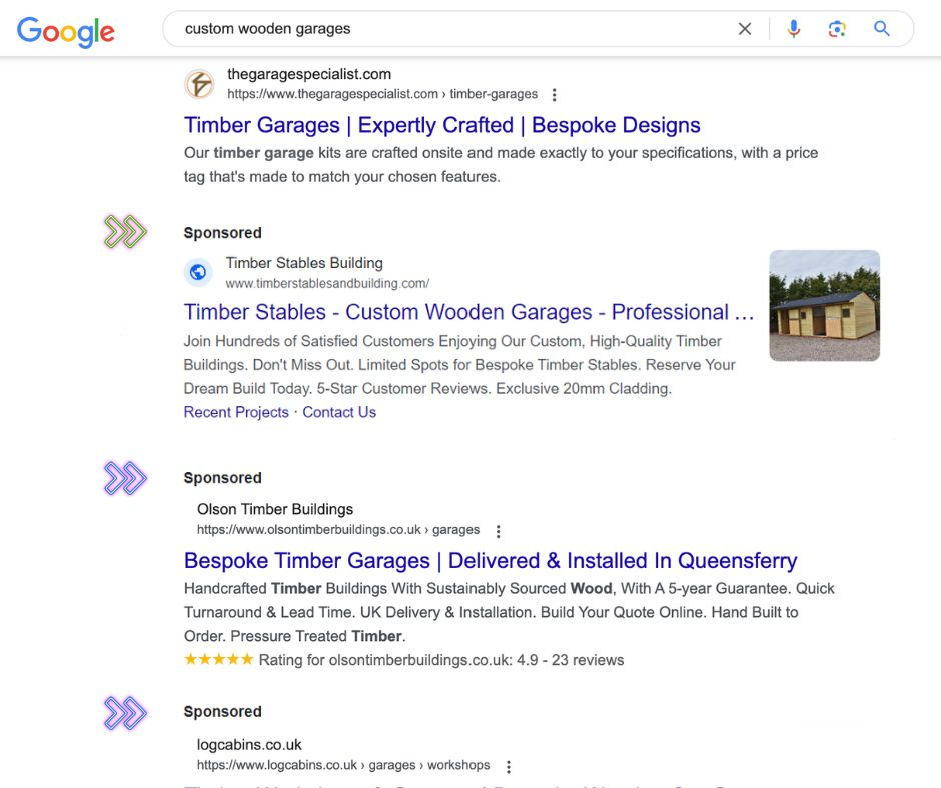Viewport: 941px width, 788px height.
Task: Open options menu for thegaragespecialist.com result
Action: pos(555,95)
